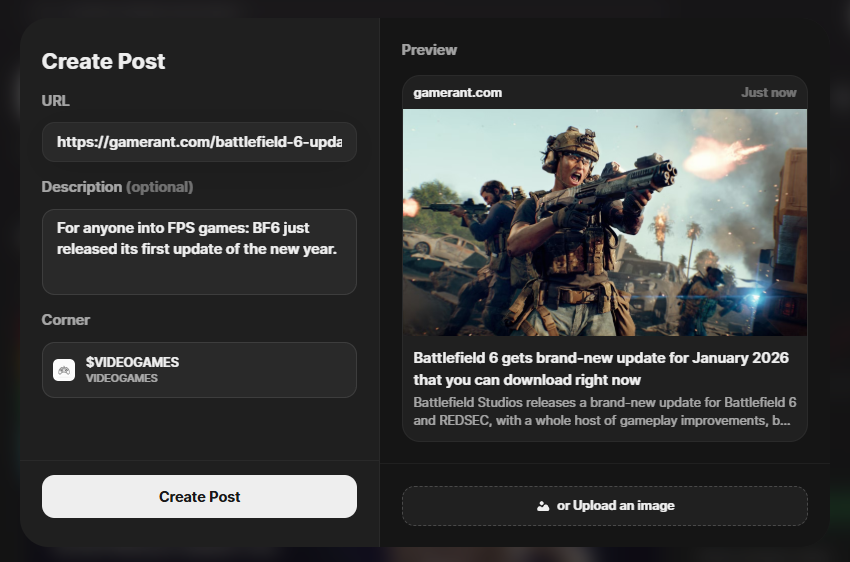
Task: Click the preview summary text about Battlefield Studios
Action: [604, 412]
